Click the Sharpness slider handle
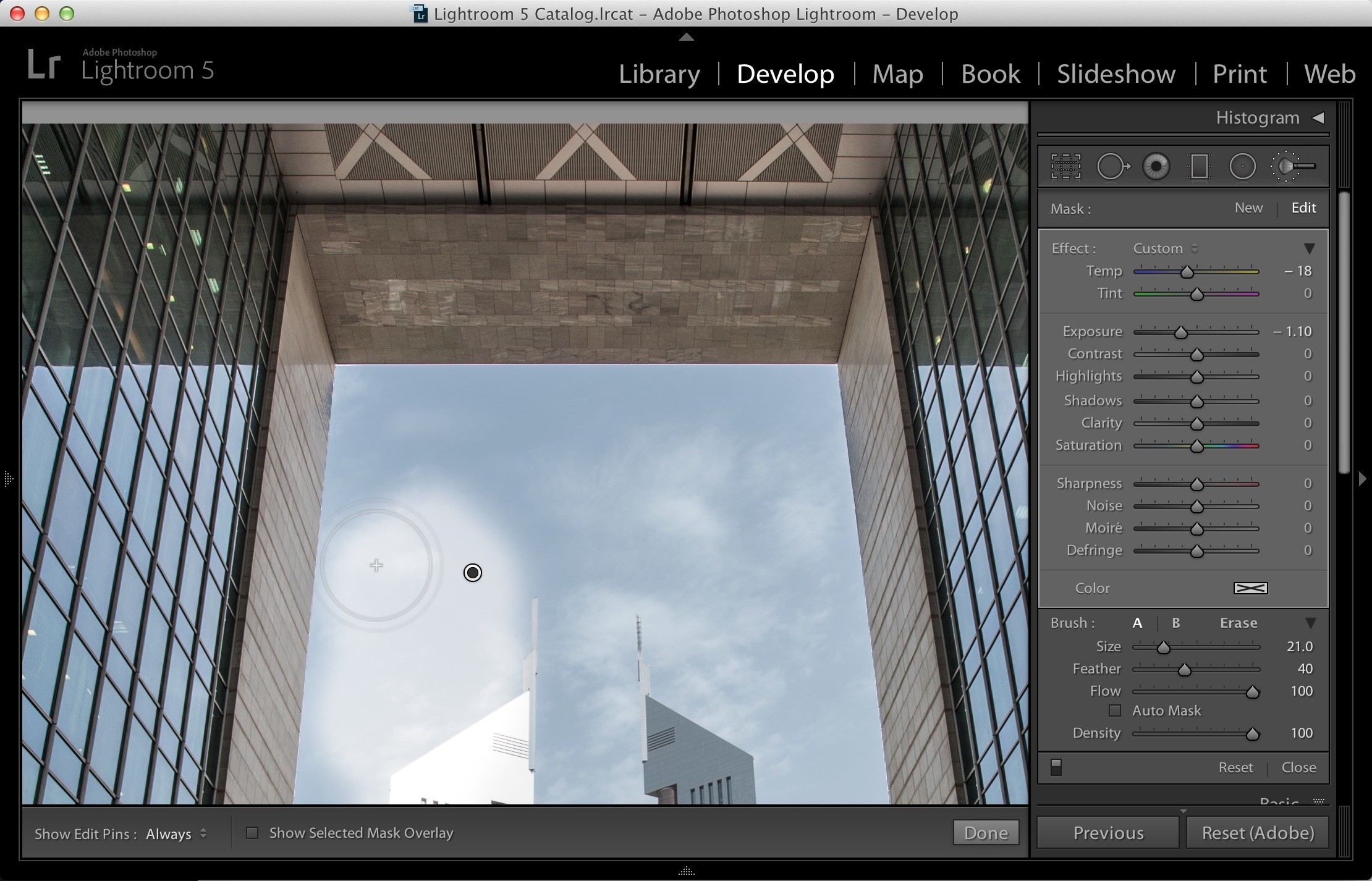 point(1196,484)
